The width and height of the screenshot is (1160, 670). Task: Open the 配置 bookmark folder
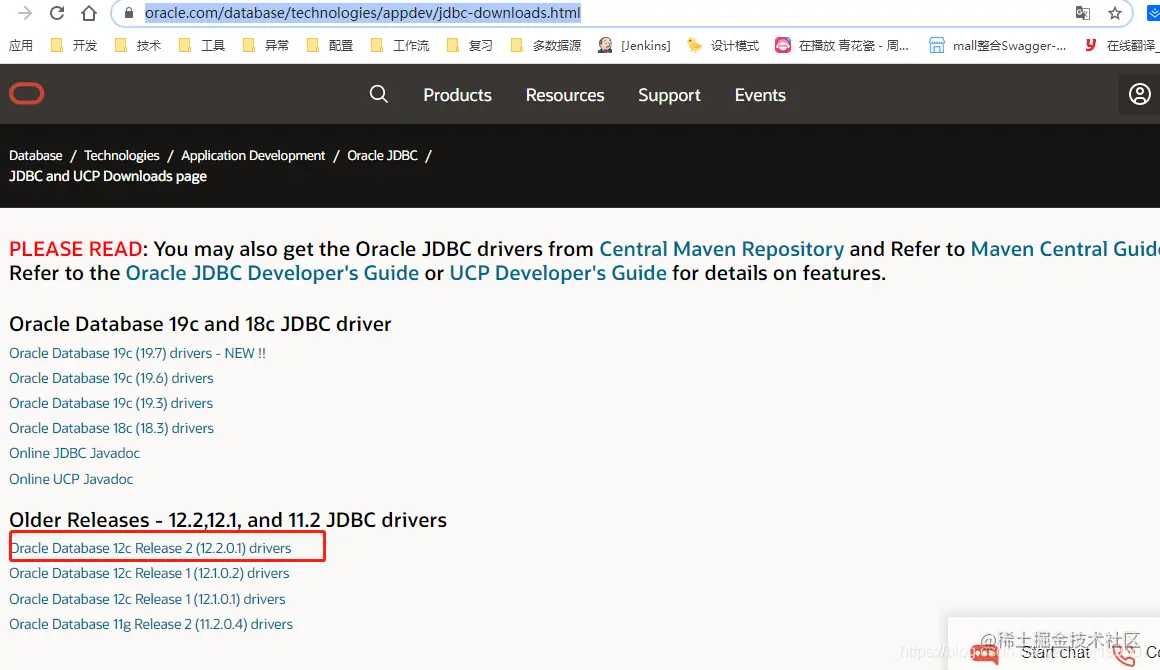click(x=330, y=46)
